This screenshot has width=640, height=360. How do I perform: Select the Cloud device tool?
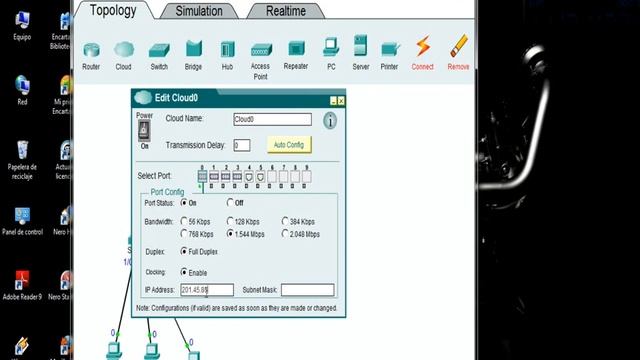(124, 56)
